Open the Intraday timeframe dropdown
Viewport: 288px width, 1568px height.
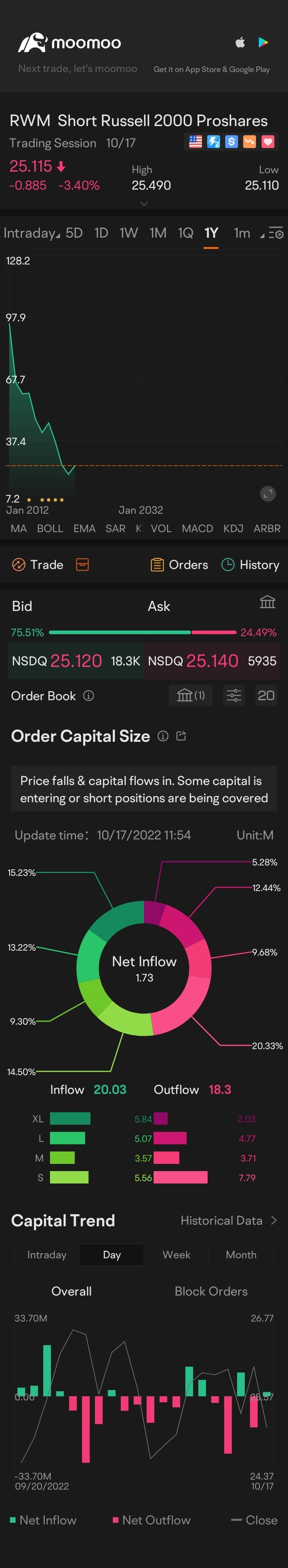click(x=31, y=233)
